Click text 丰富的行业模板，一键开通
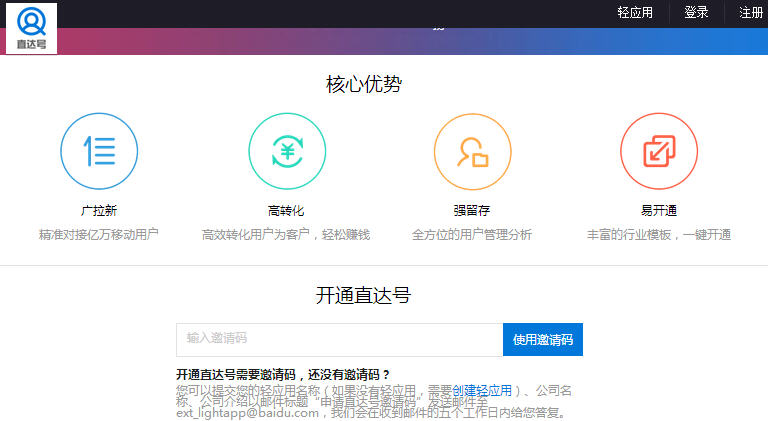This screenshot has height=421, width=768. click(x=659, y=234)
